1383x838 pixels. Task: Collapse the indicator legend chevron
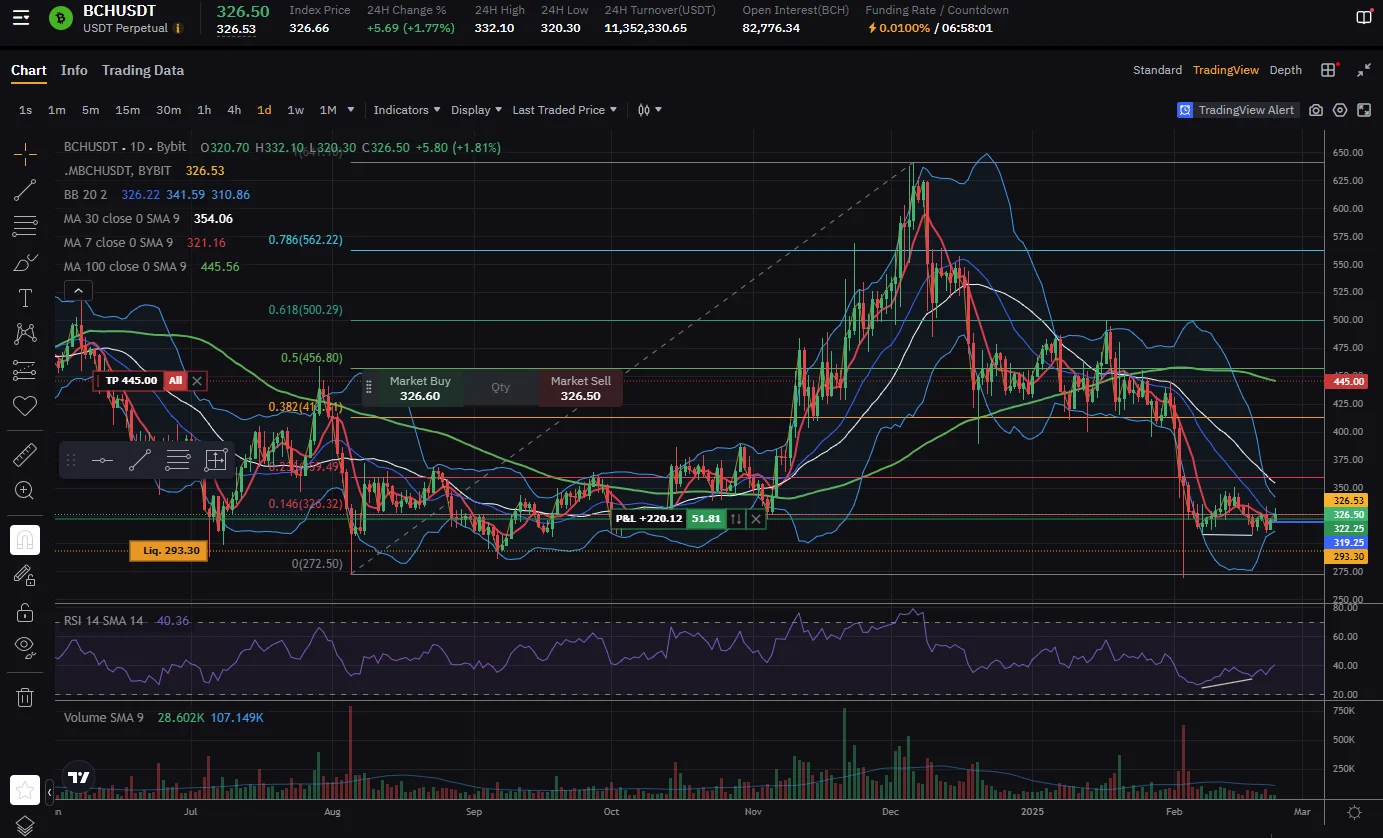(78, 291)
